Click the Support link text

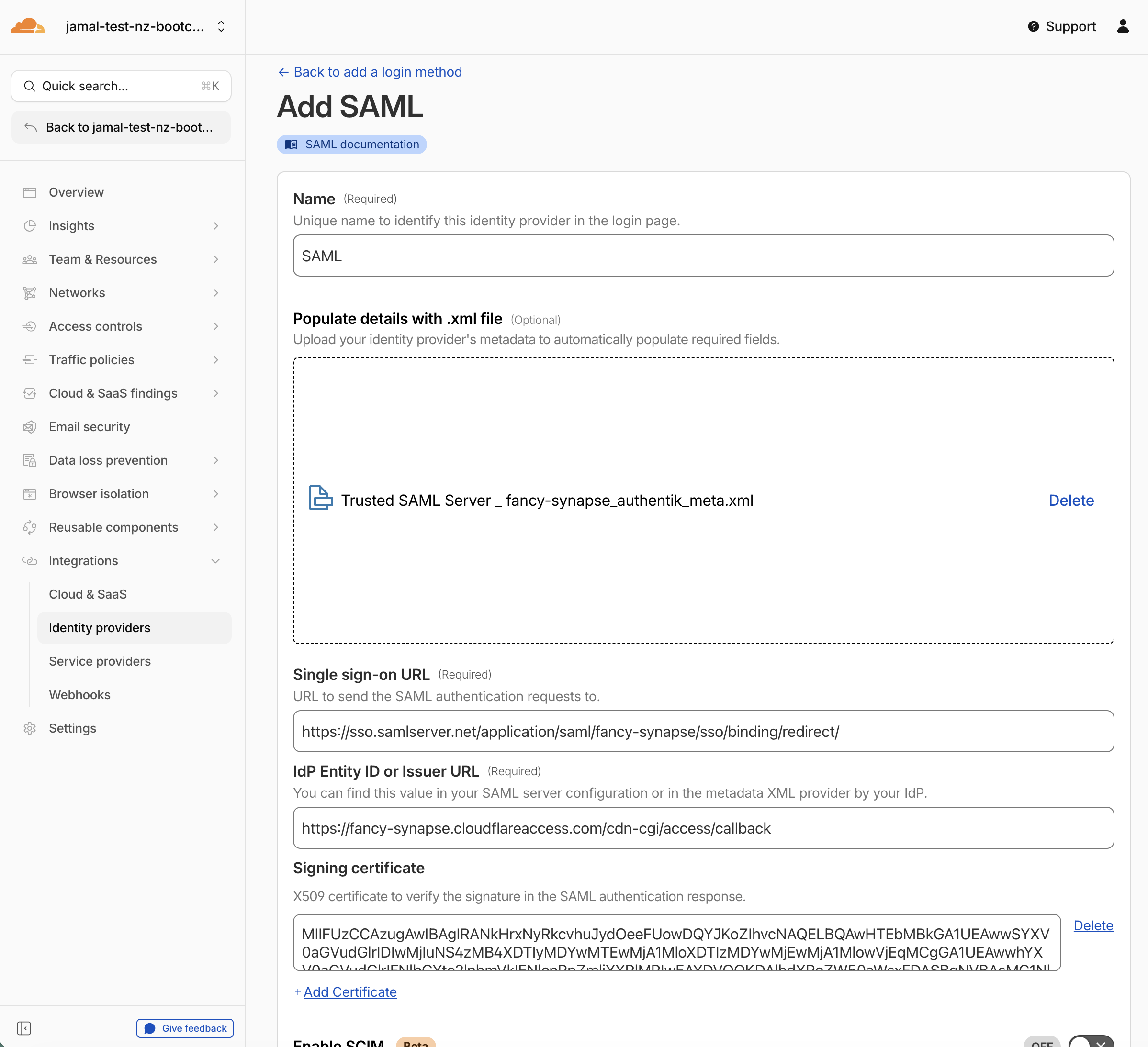click(1070, 27)
